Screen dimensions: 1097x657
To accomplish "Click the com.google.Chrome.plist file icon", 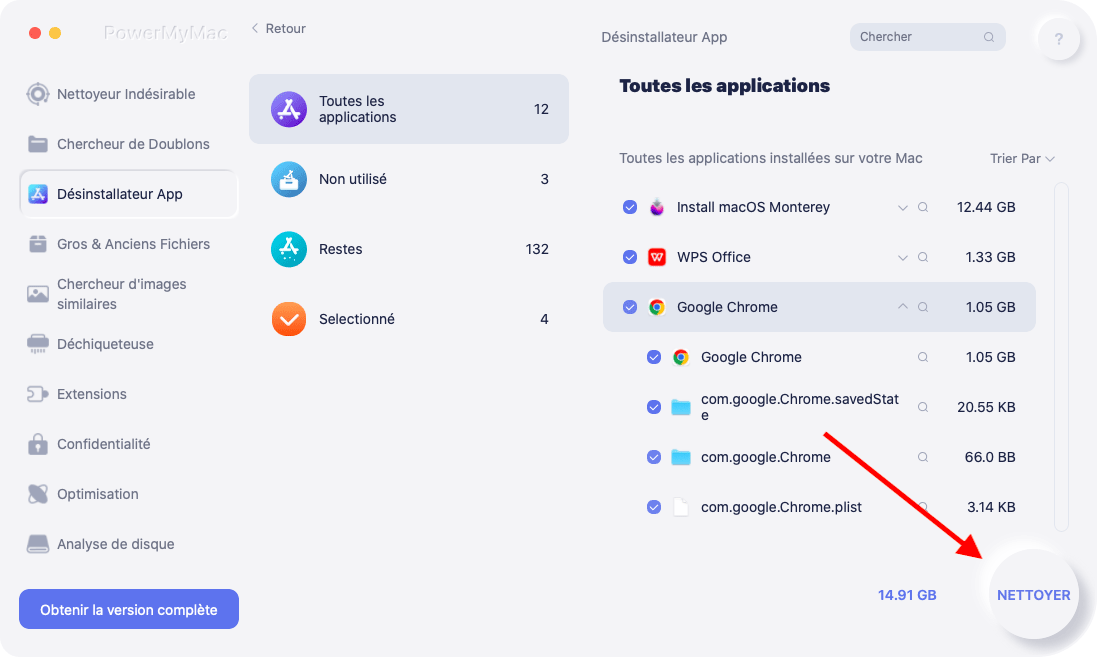I will point(681,507).
